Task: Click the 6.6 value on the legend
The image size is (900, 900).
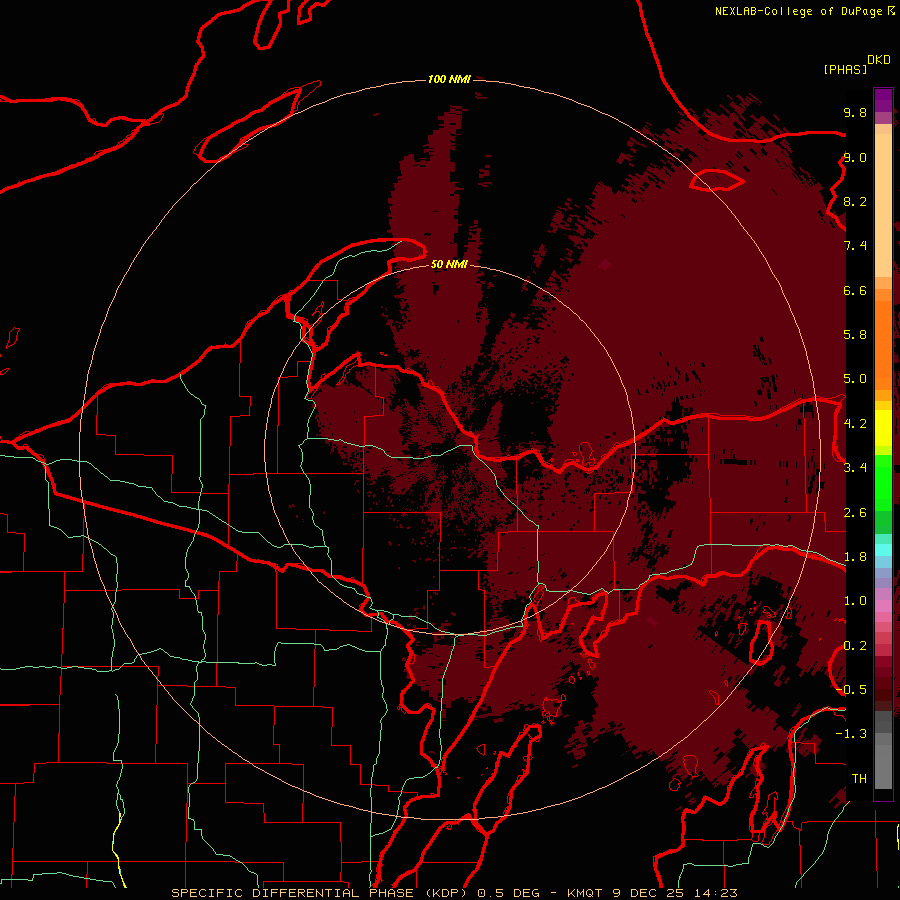Action: tap(855, 290)
